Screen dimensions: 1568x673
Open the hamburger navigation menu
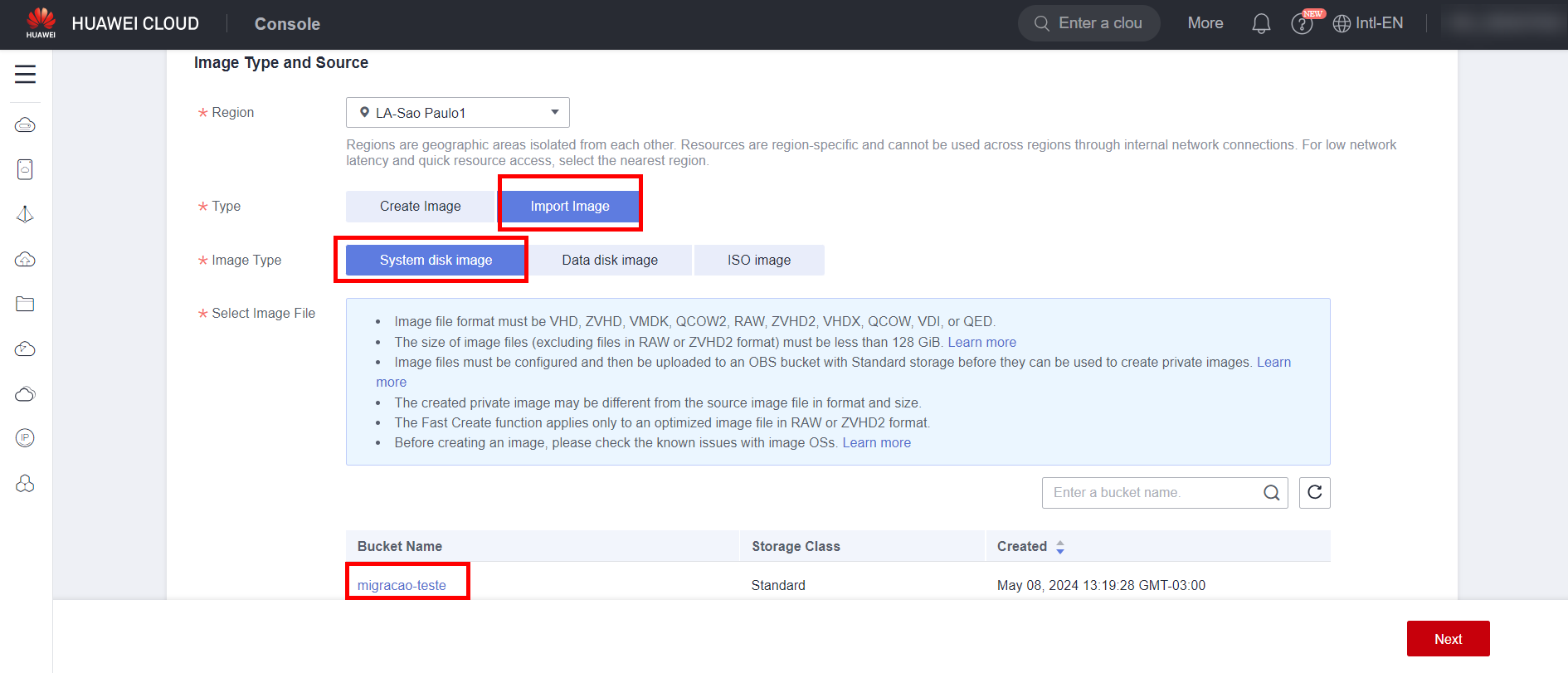(25, 75)
